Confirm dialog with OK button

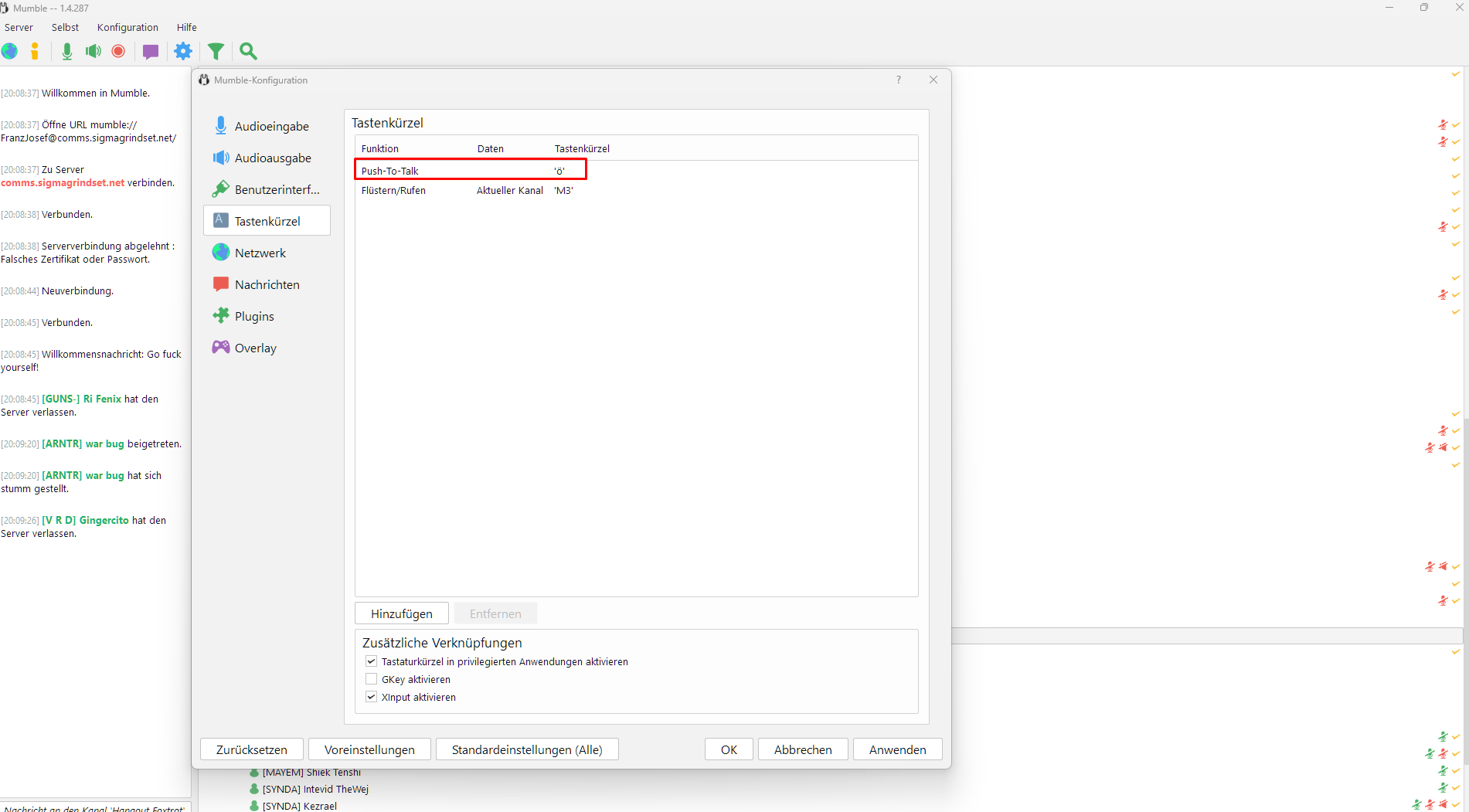tap(729, 749)
